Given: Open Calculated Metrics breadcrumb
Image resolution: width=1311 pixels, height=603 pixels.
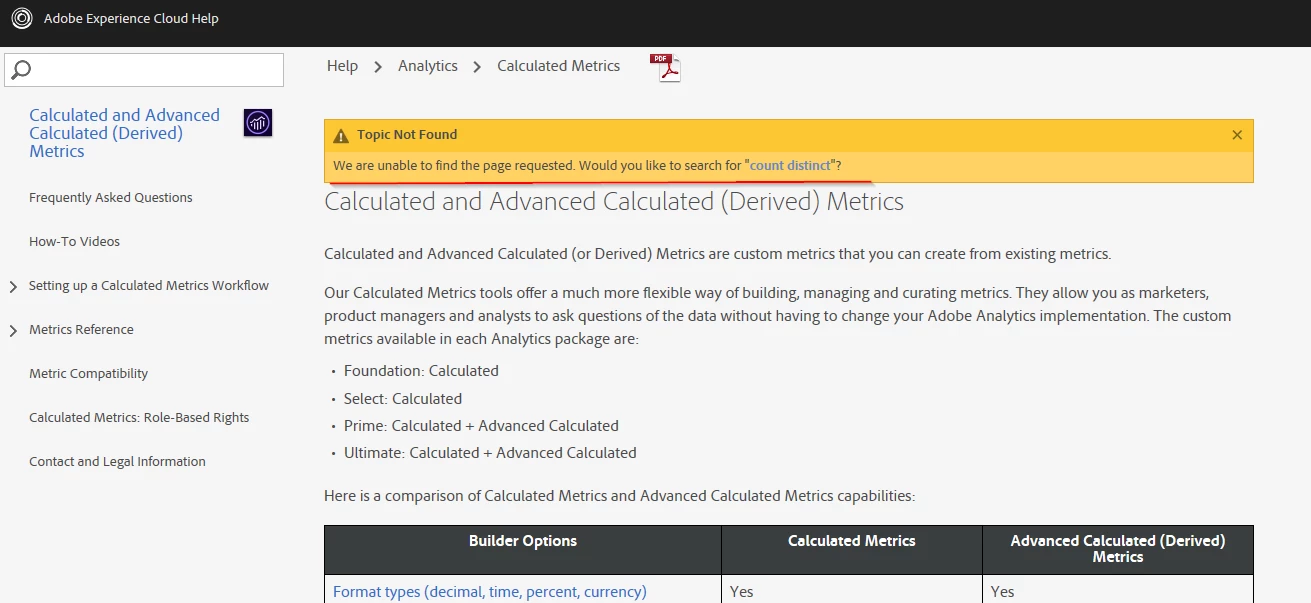Looking at the screenshot, I should [x=558, y=66].
